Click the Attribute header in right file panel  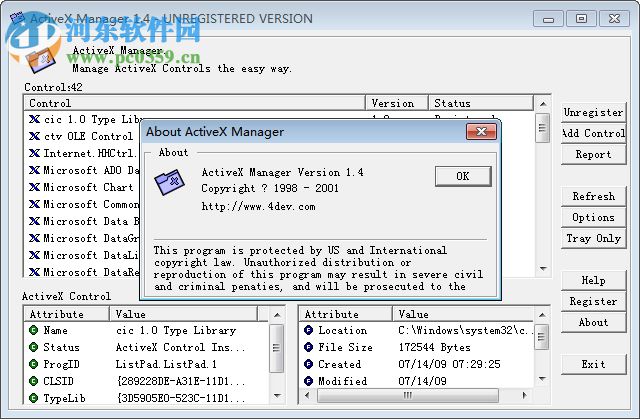click(346, 314)
